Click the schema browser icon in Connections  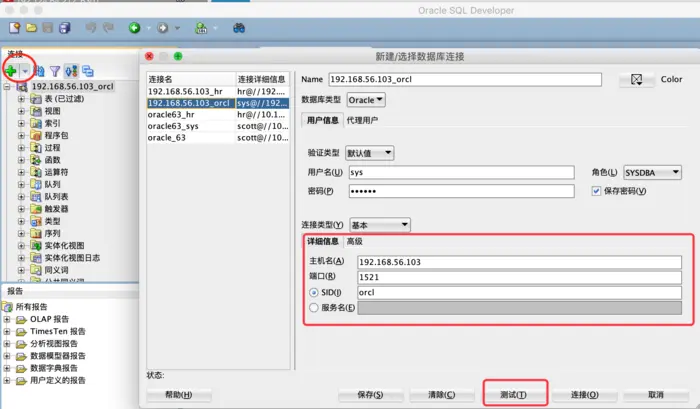tap(71, 71)
